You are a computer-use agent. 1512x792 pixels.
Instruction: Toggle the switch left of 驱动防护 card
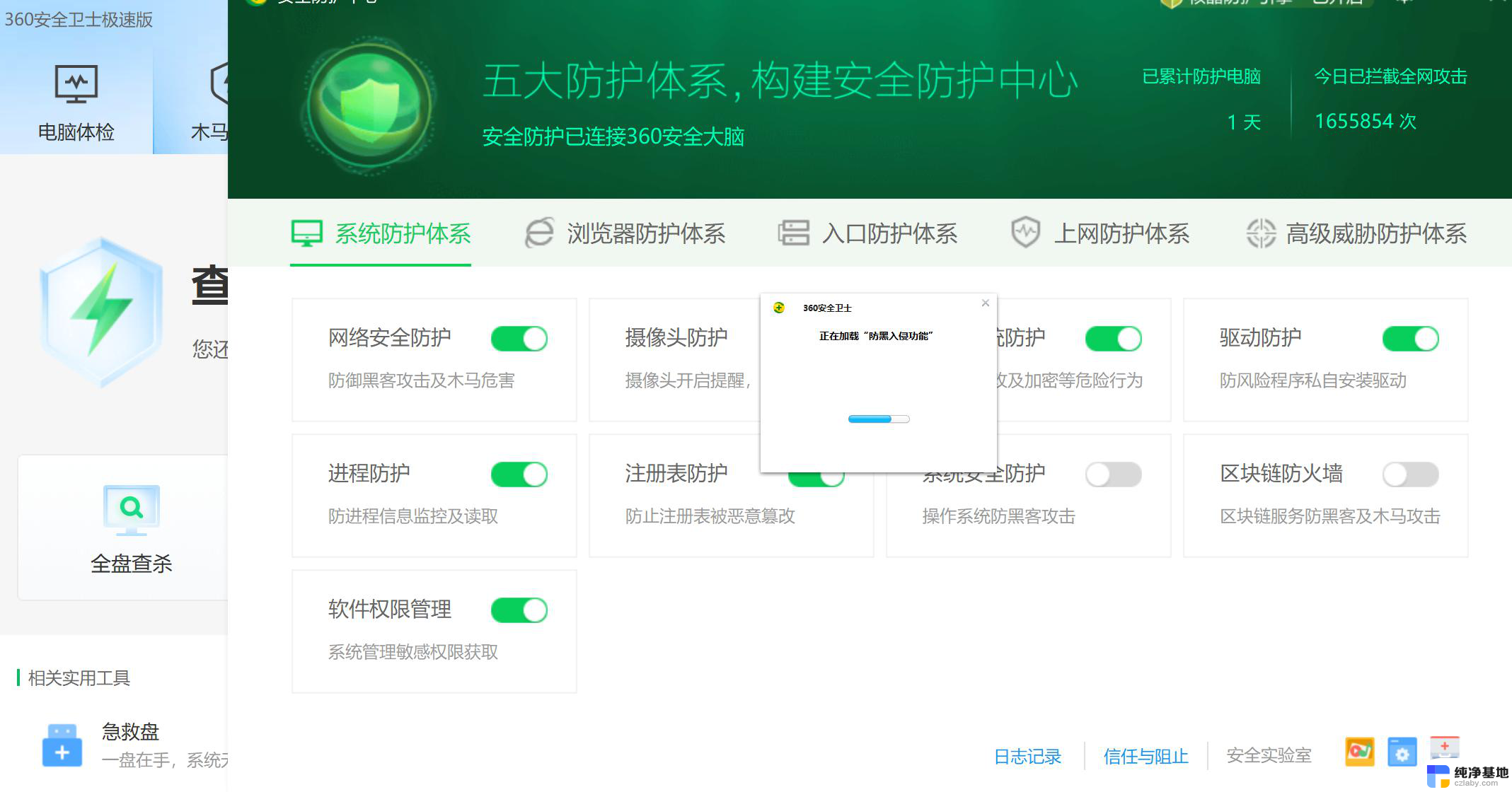1114,339
